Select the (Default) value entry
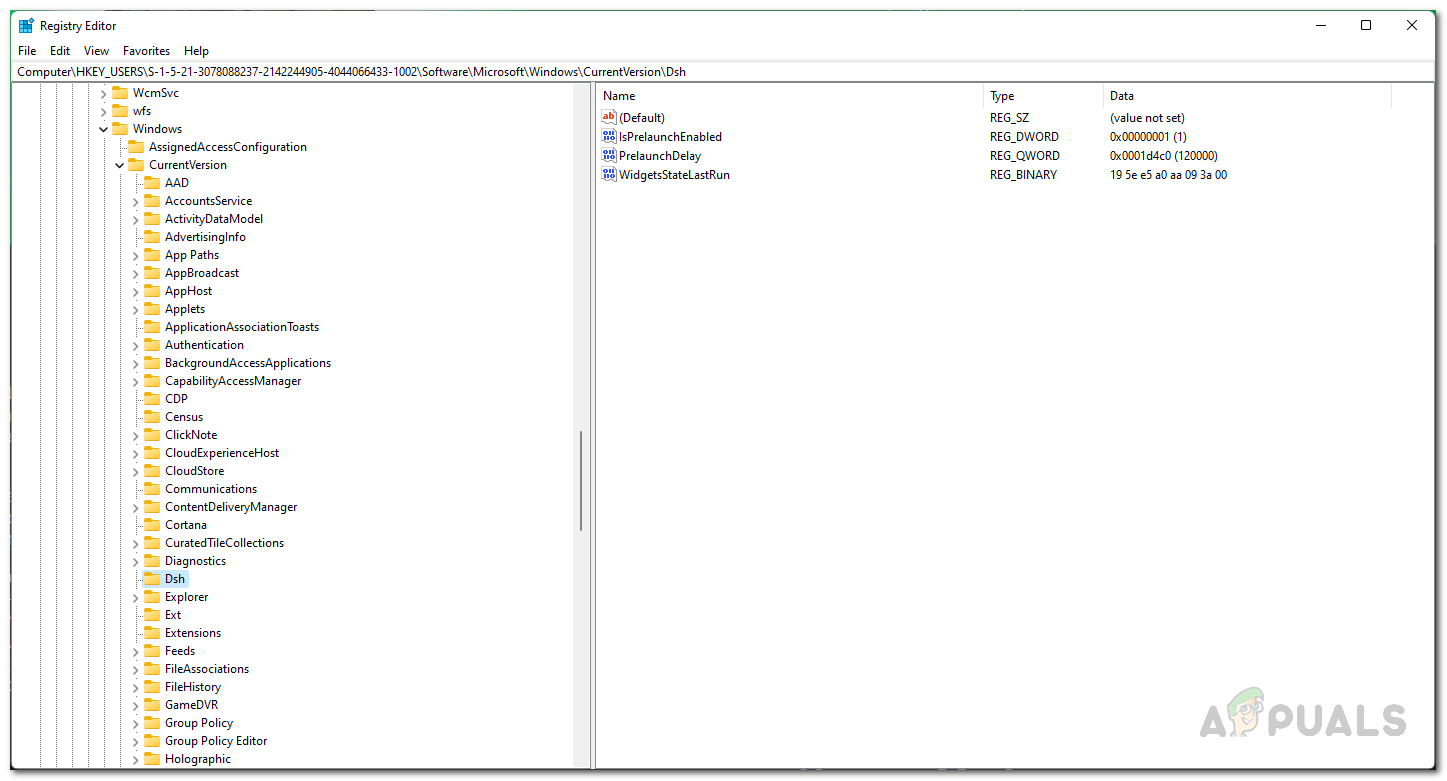Screen dimensions: 1447x781 click(x=642, y=118)
